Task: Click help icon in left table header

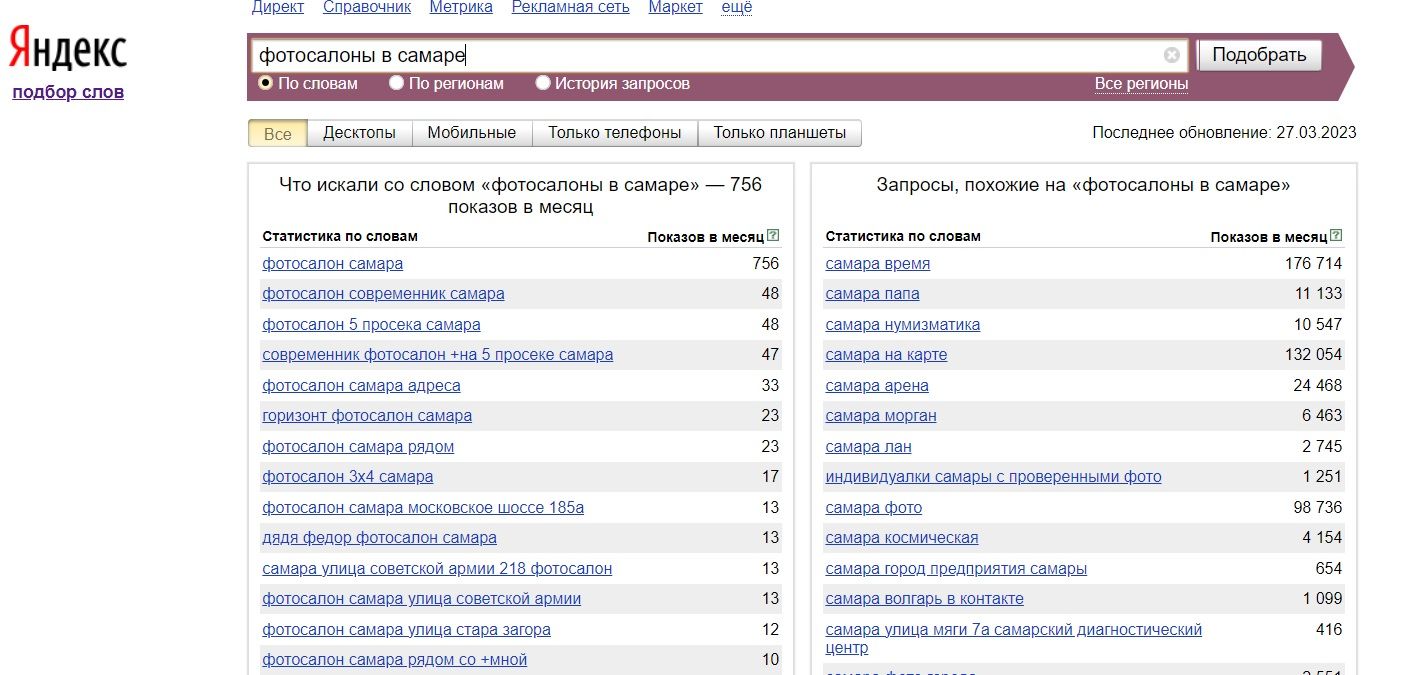Action: pos(772,237)
